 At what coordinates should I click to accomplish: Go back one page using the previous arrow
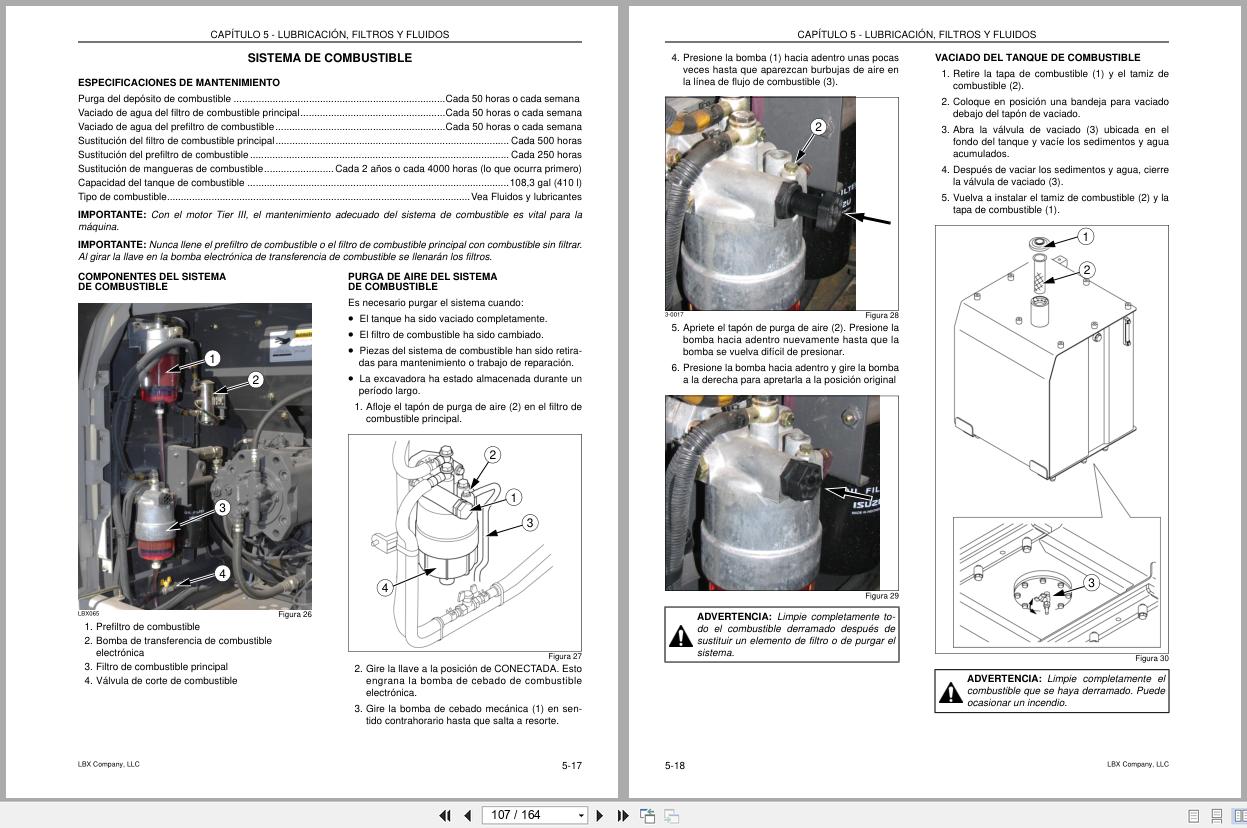click(467, 816)
